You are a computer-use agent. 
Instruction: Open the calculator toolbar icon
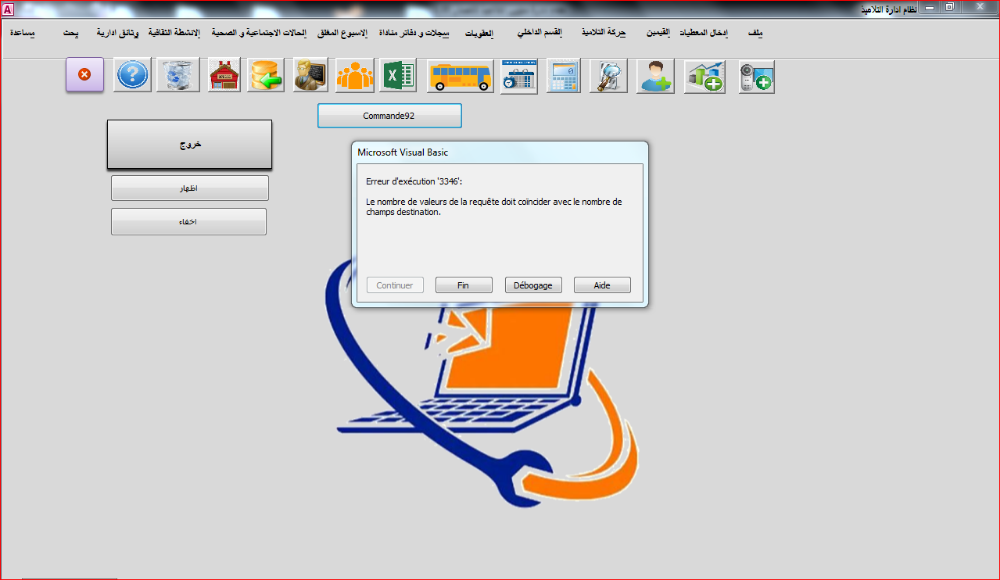point(564,75)
